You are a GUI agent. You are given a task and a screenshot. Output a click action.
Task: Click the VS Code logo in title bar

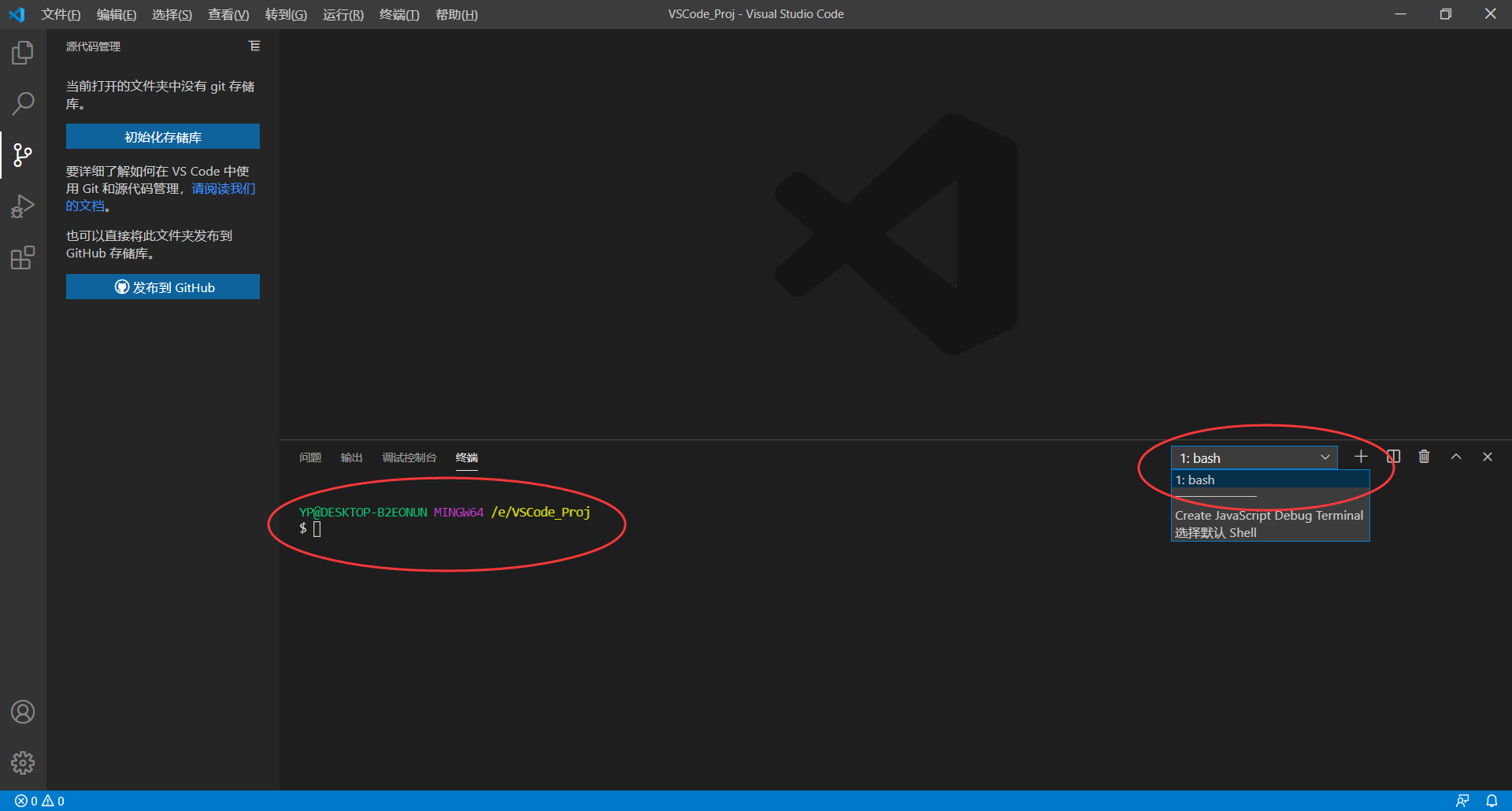(x=17, y=14)
